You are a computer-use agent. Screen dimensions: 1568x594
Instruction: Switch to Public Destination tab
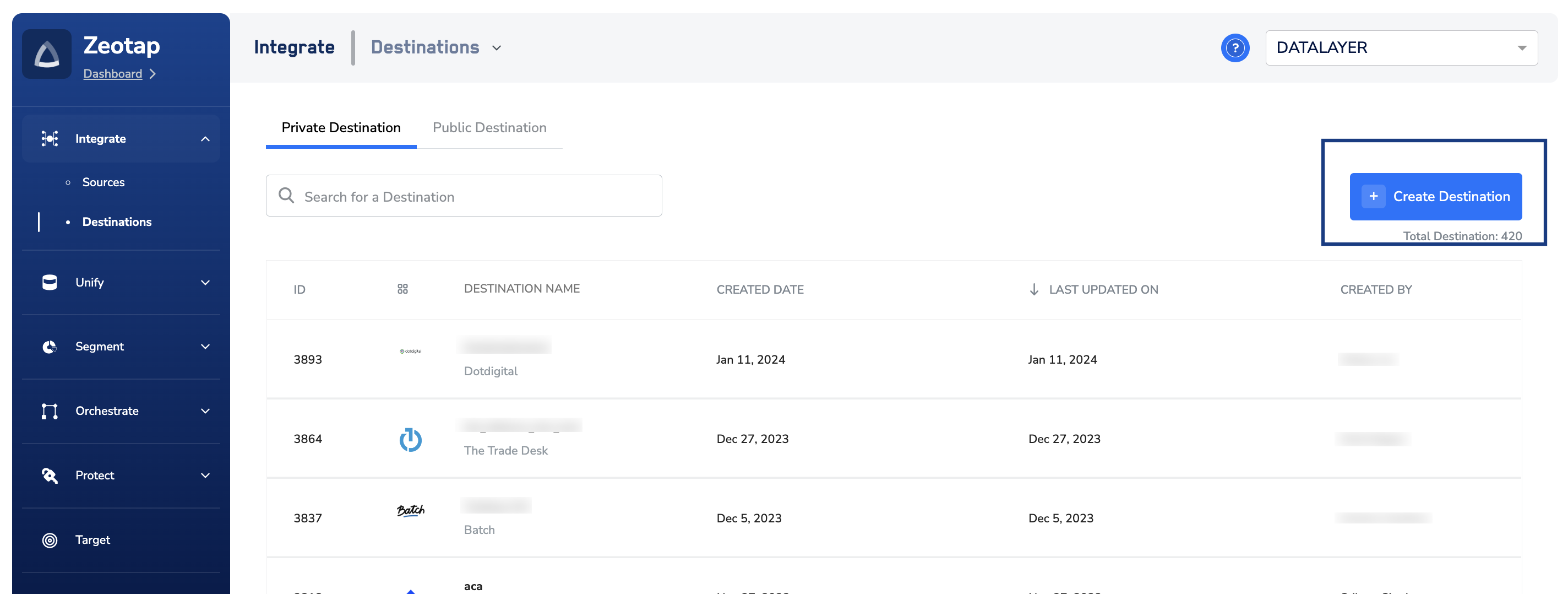(489, 127)
